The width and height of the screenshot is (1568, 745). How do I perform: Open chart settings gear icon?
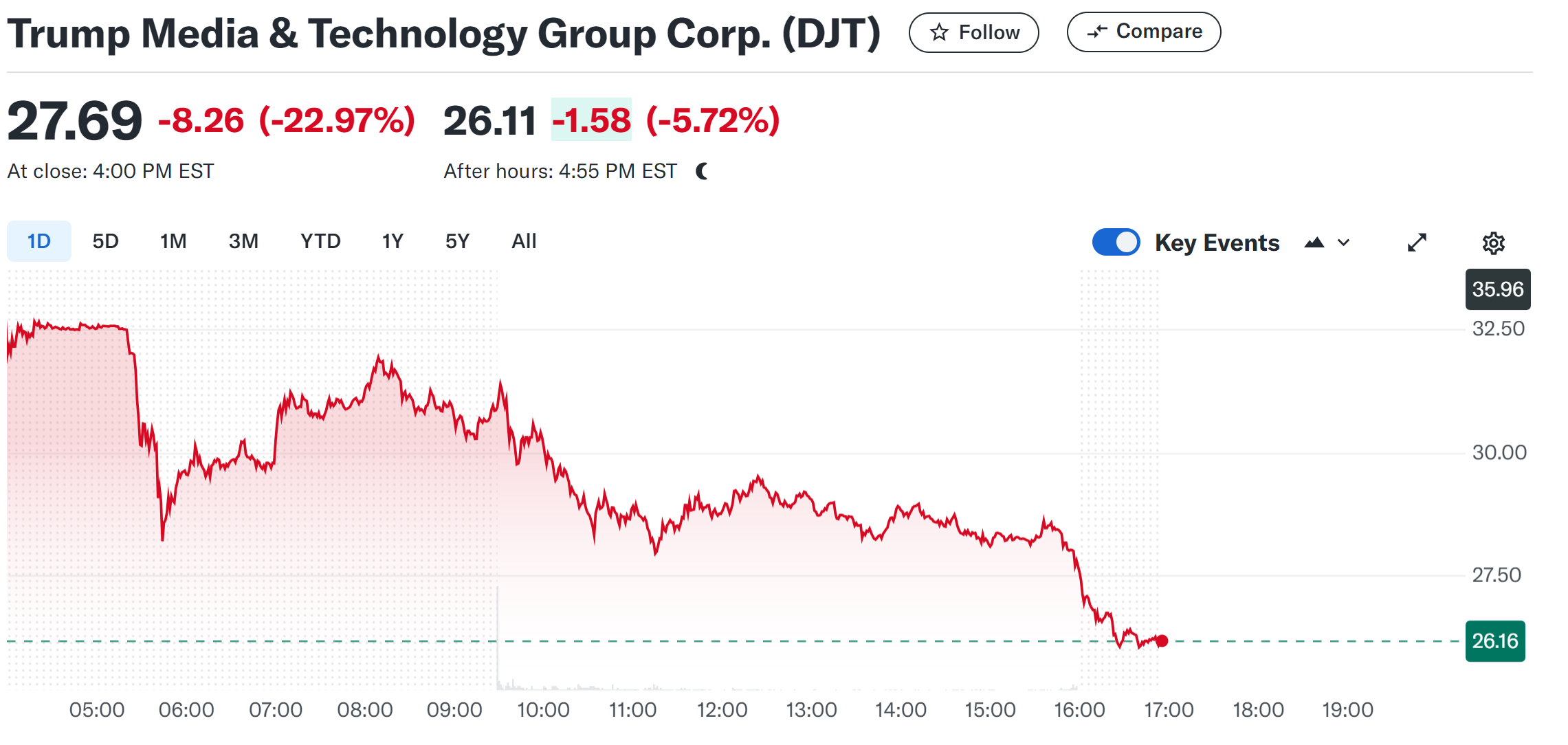(x=1493, y=243)
